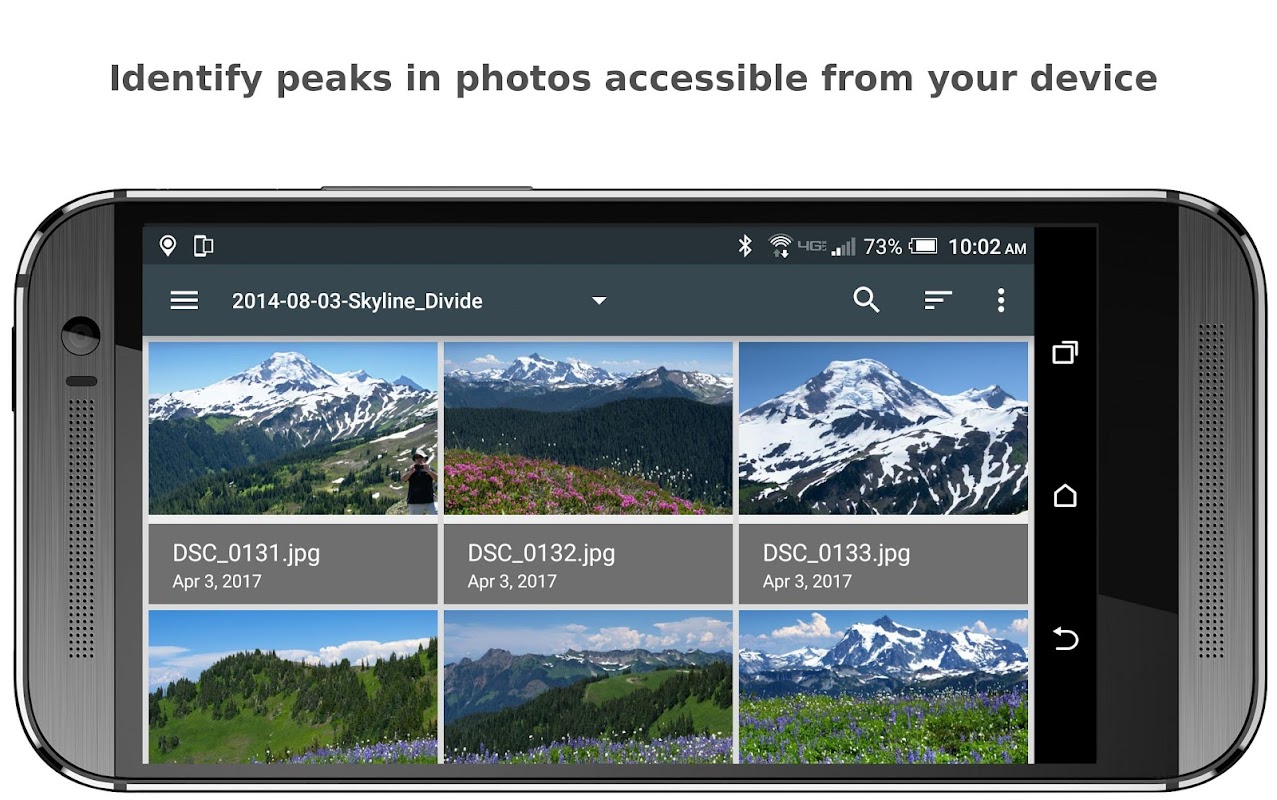
Task: Open the DSC_0132.jpg wildflower photo
Action: click(x=588, y=428)
